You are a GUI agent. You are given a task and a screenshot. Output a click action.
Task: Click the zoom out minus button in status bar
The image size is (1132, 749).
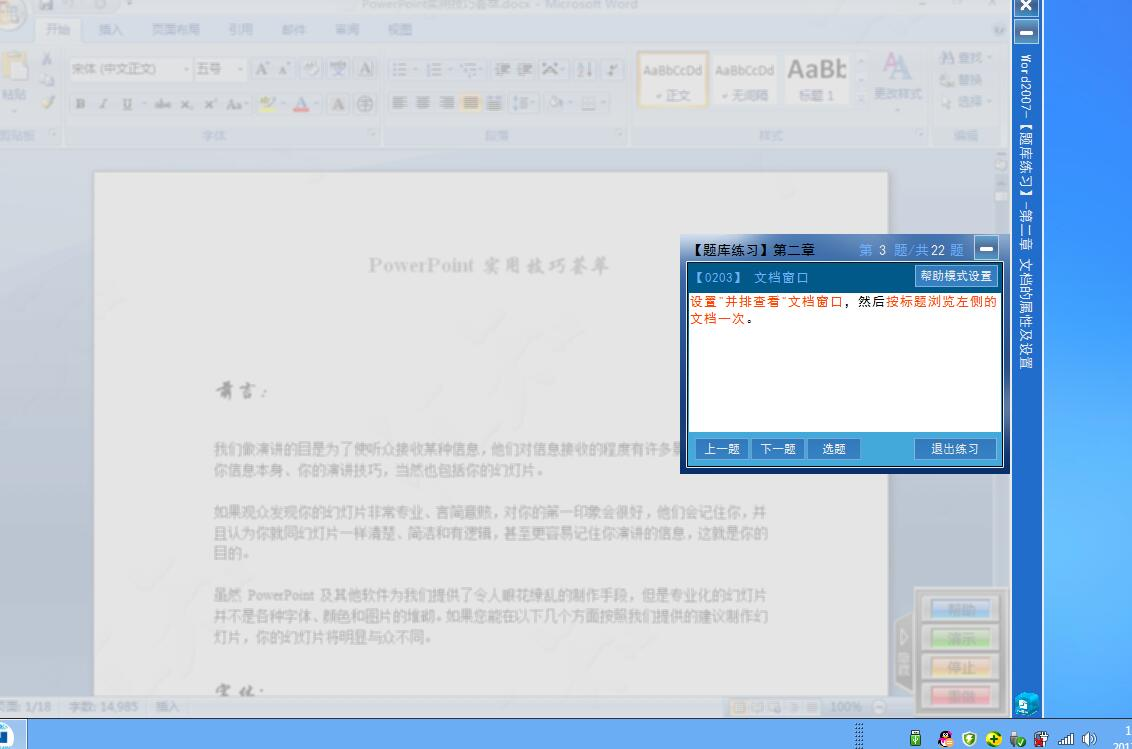879,707
